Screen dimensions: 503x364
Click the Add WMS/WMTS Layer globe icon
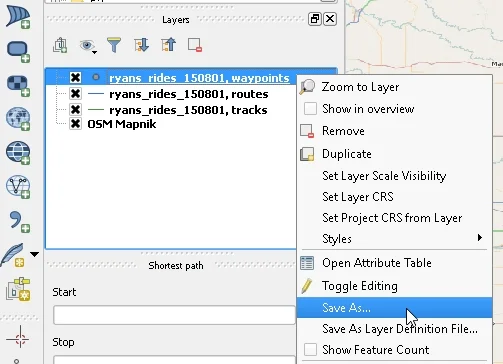click(x=18, y=119)
